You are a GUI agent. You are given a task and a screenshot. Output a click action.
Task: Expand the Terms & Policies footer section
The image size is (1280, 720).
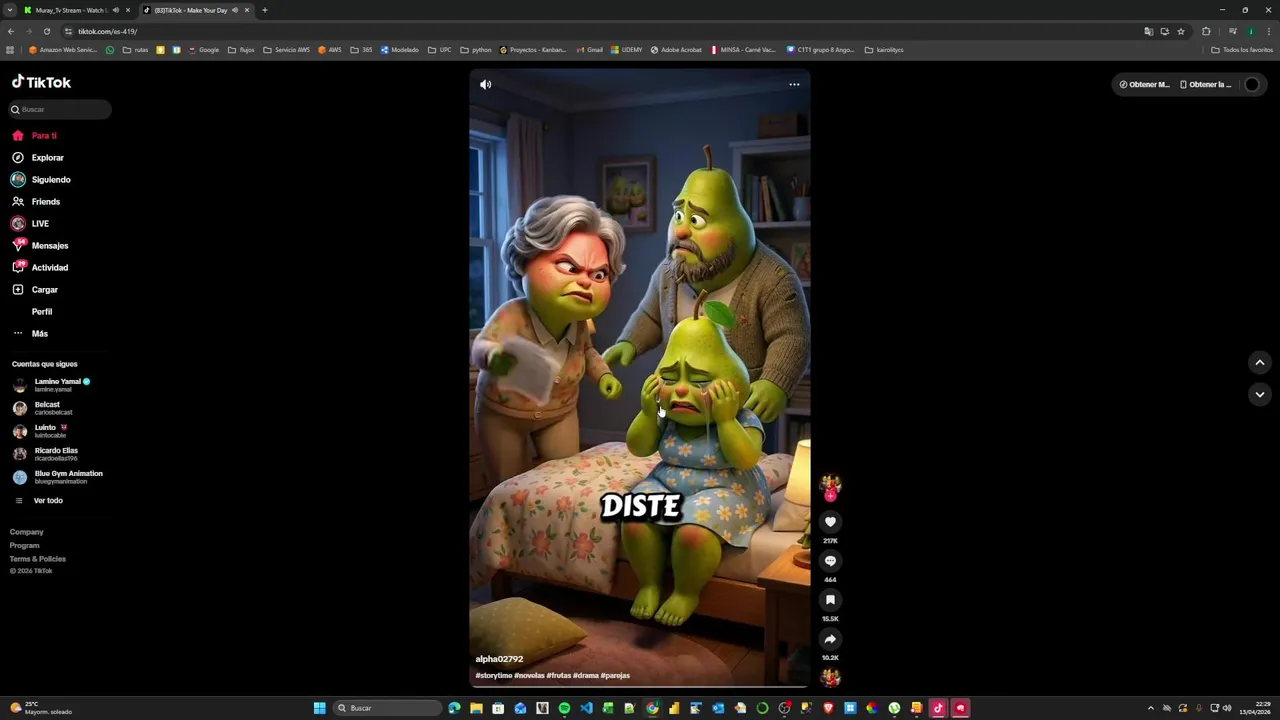point(38,559)
